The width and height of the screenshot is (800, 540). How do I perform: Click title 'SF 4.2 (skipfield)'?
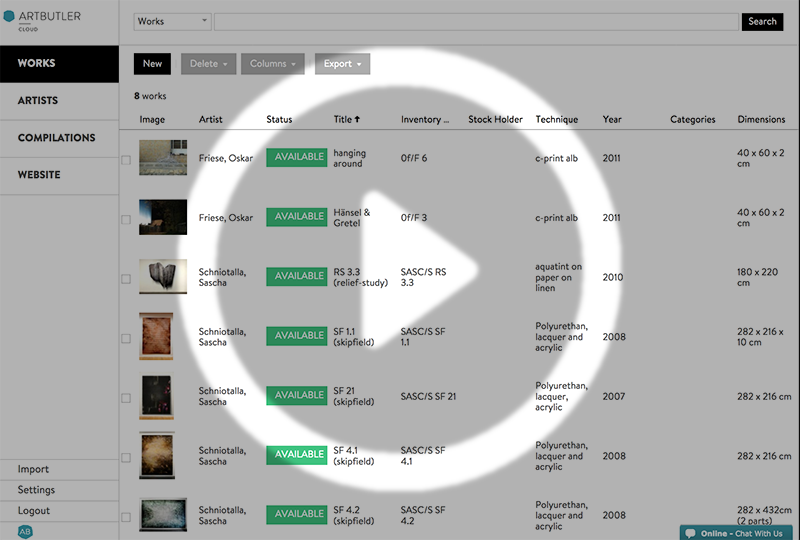354,516
